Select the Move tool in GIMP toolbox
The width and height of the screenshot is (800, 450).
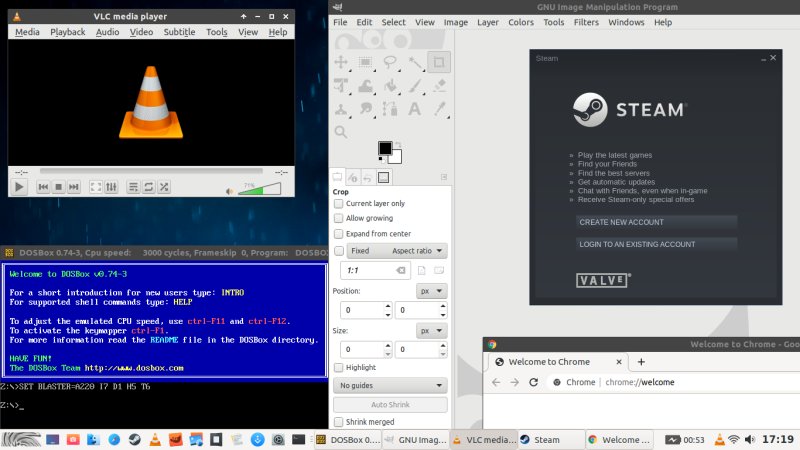341,62
